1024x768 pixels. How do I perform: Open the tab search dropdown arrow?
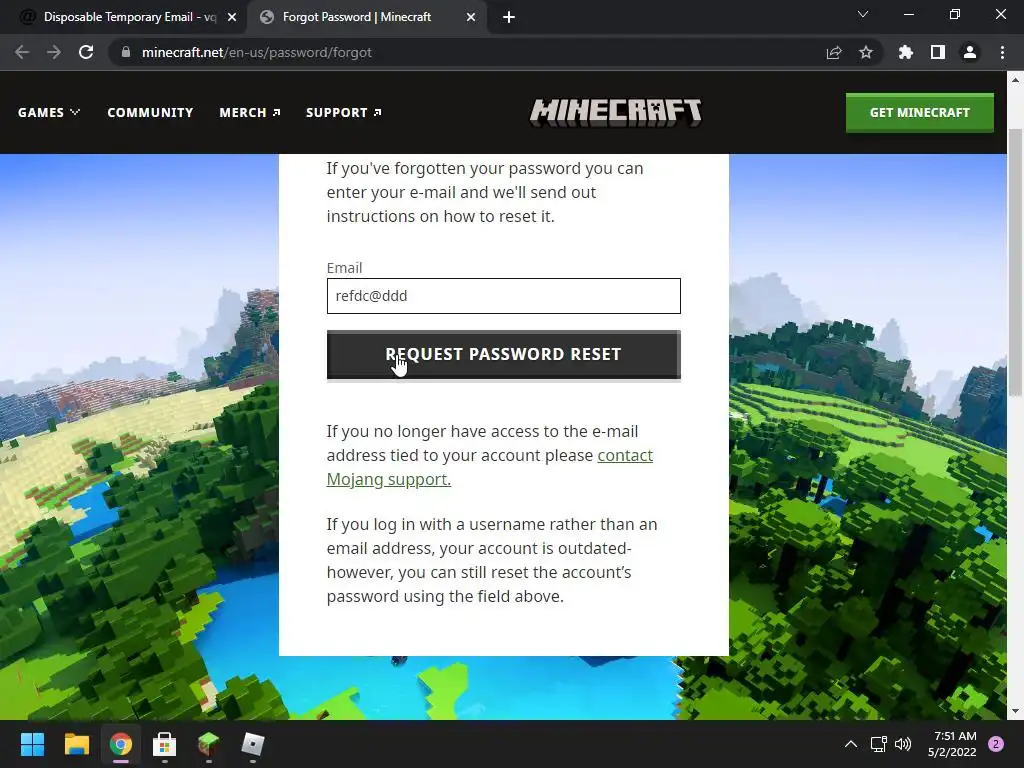click(x=863, y=14)
